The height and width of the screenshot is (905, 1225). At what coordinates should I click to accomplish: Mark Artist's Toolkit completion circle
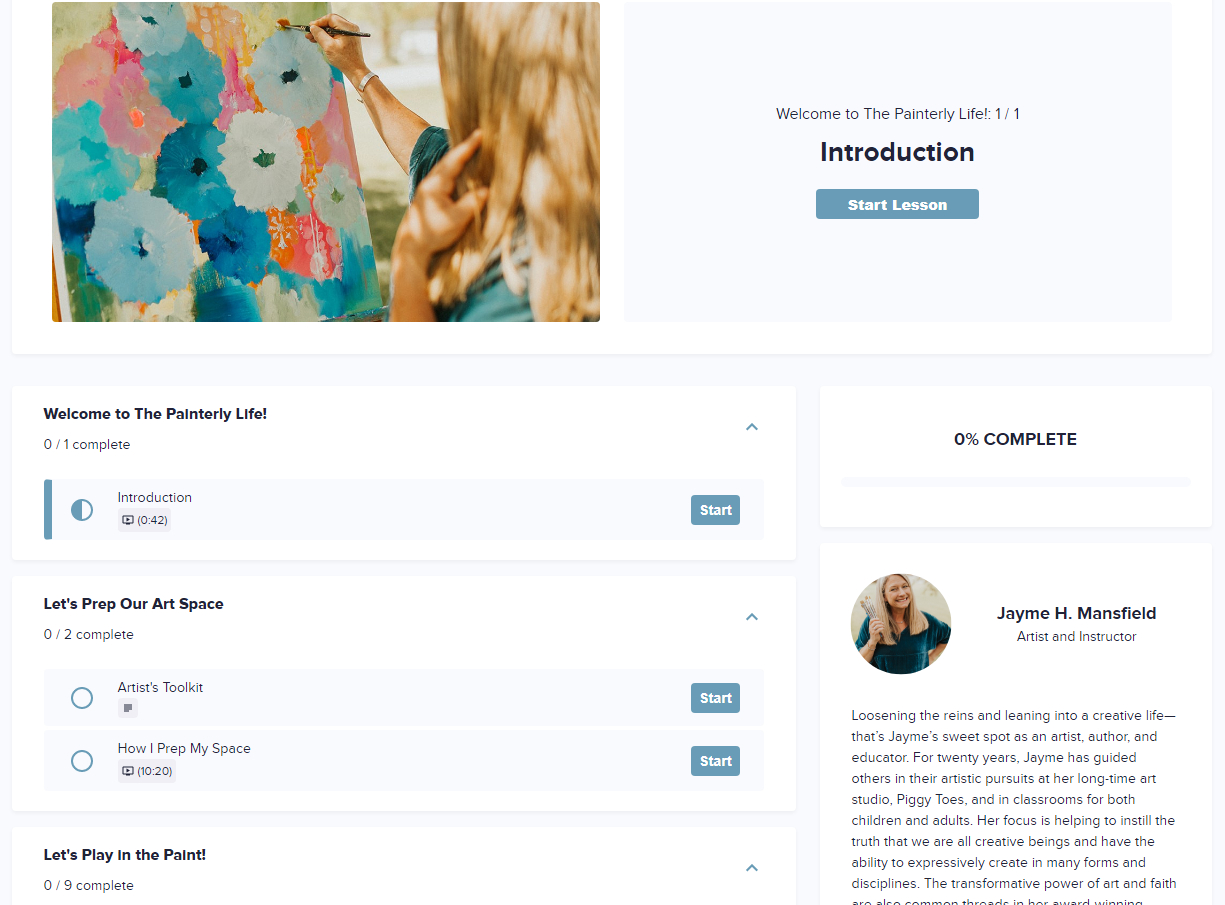(82, 698)
